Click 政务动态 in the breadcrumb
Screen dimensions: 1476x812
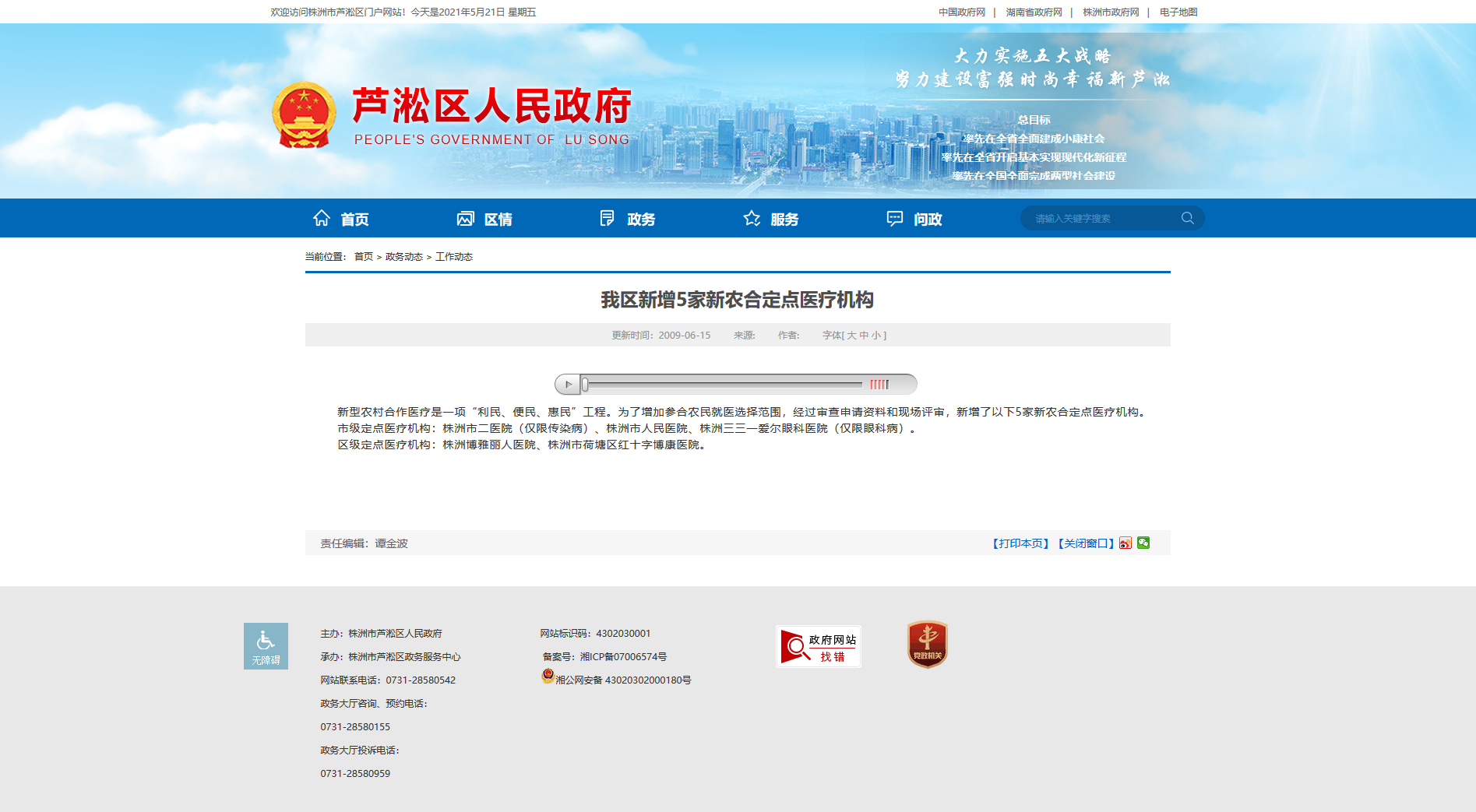[x=403, y=257]
